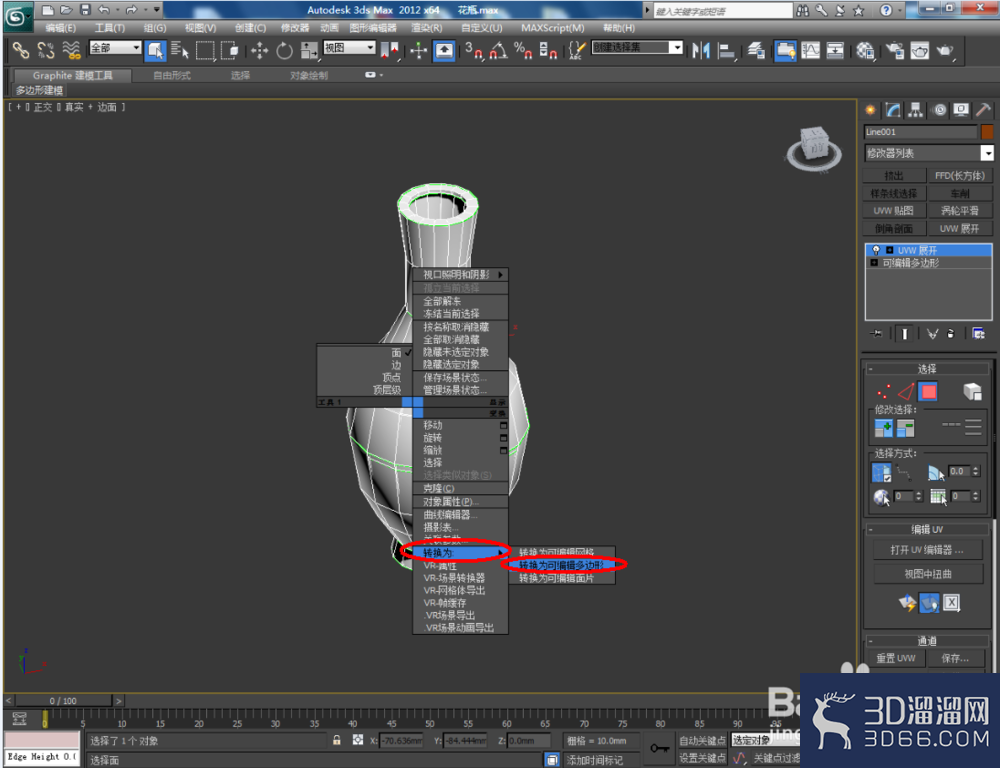Open the MAXScript(M) menu
This screenshot has height=768, width=1000.
pyautogui.click(x=552, y=28)
